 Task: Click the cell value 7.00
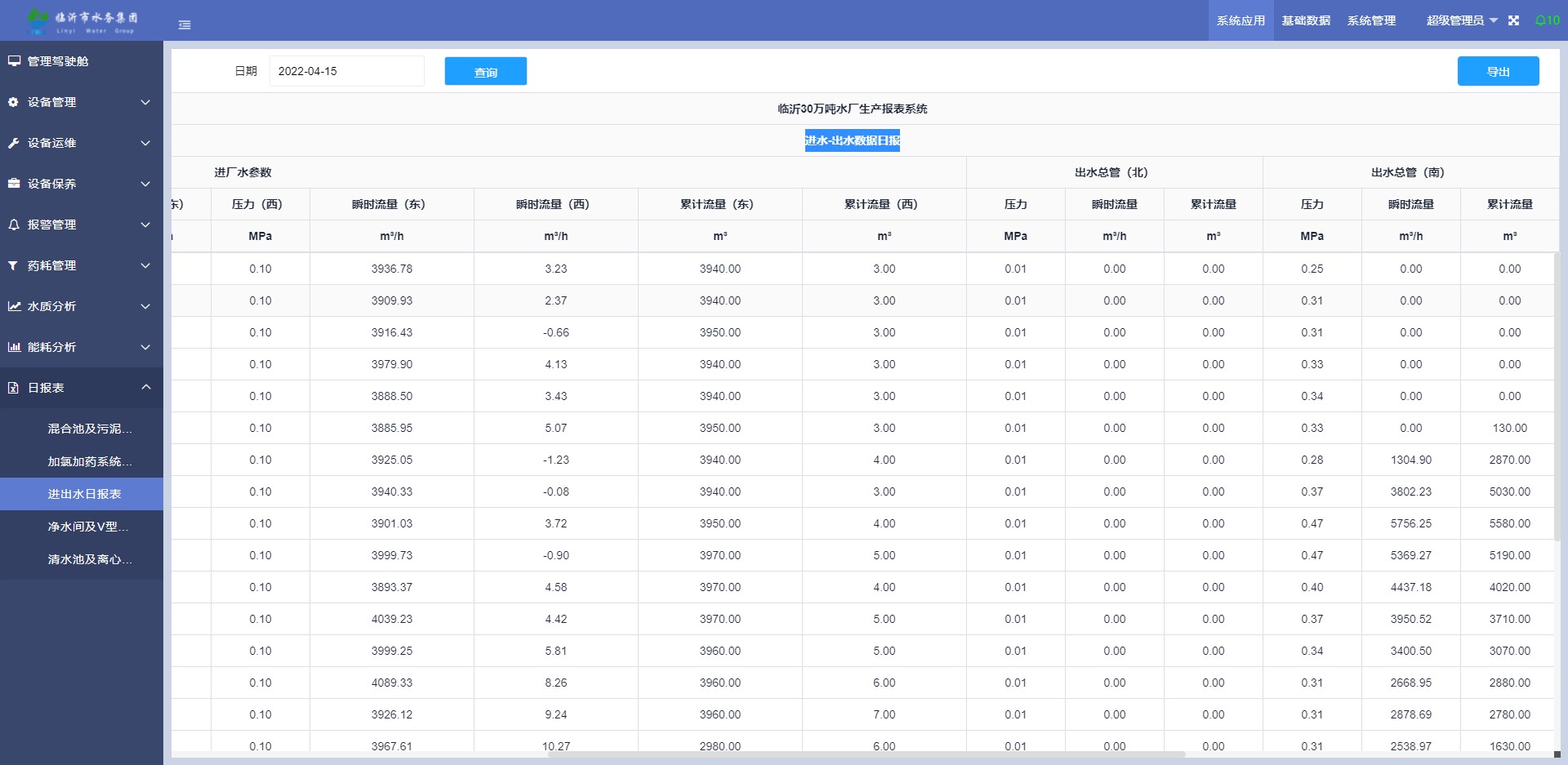pos(884,714)
